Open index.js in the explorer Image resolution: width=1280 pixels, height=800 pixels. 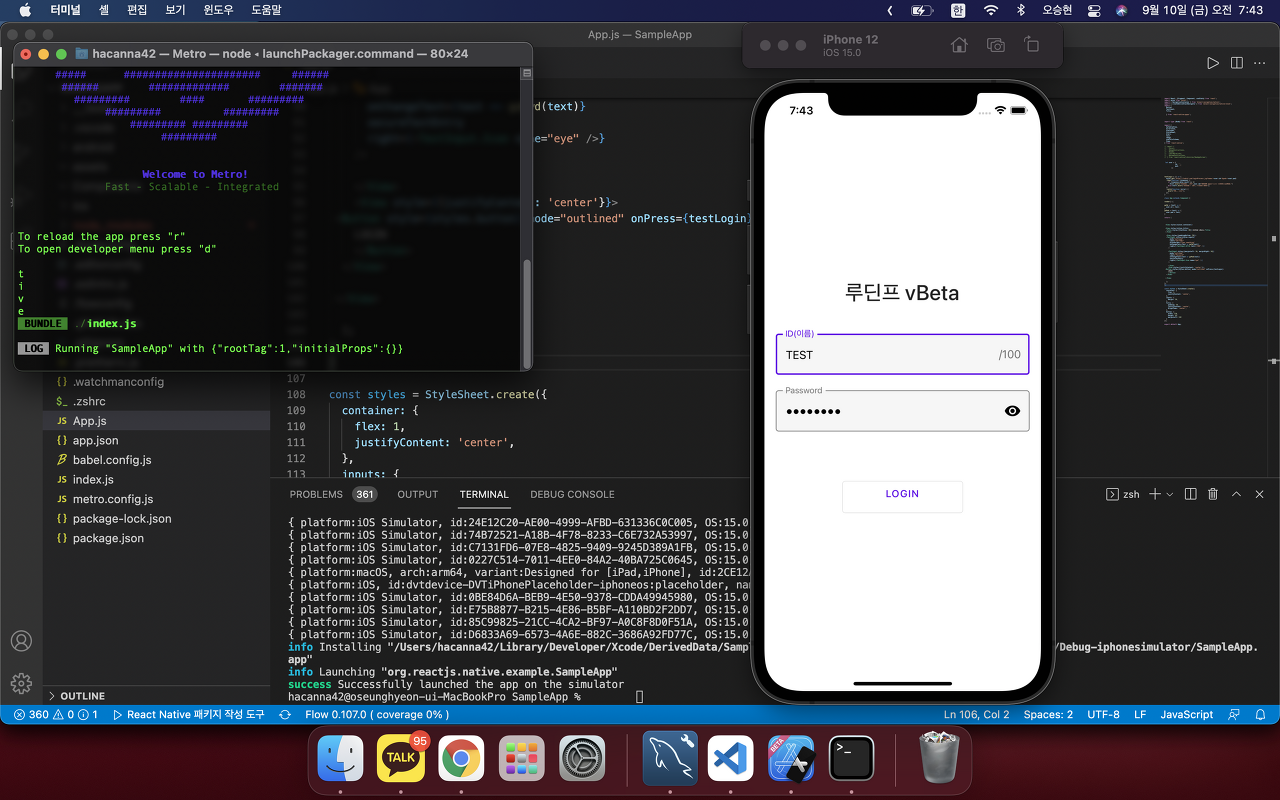click(x=93, y=479)
